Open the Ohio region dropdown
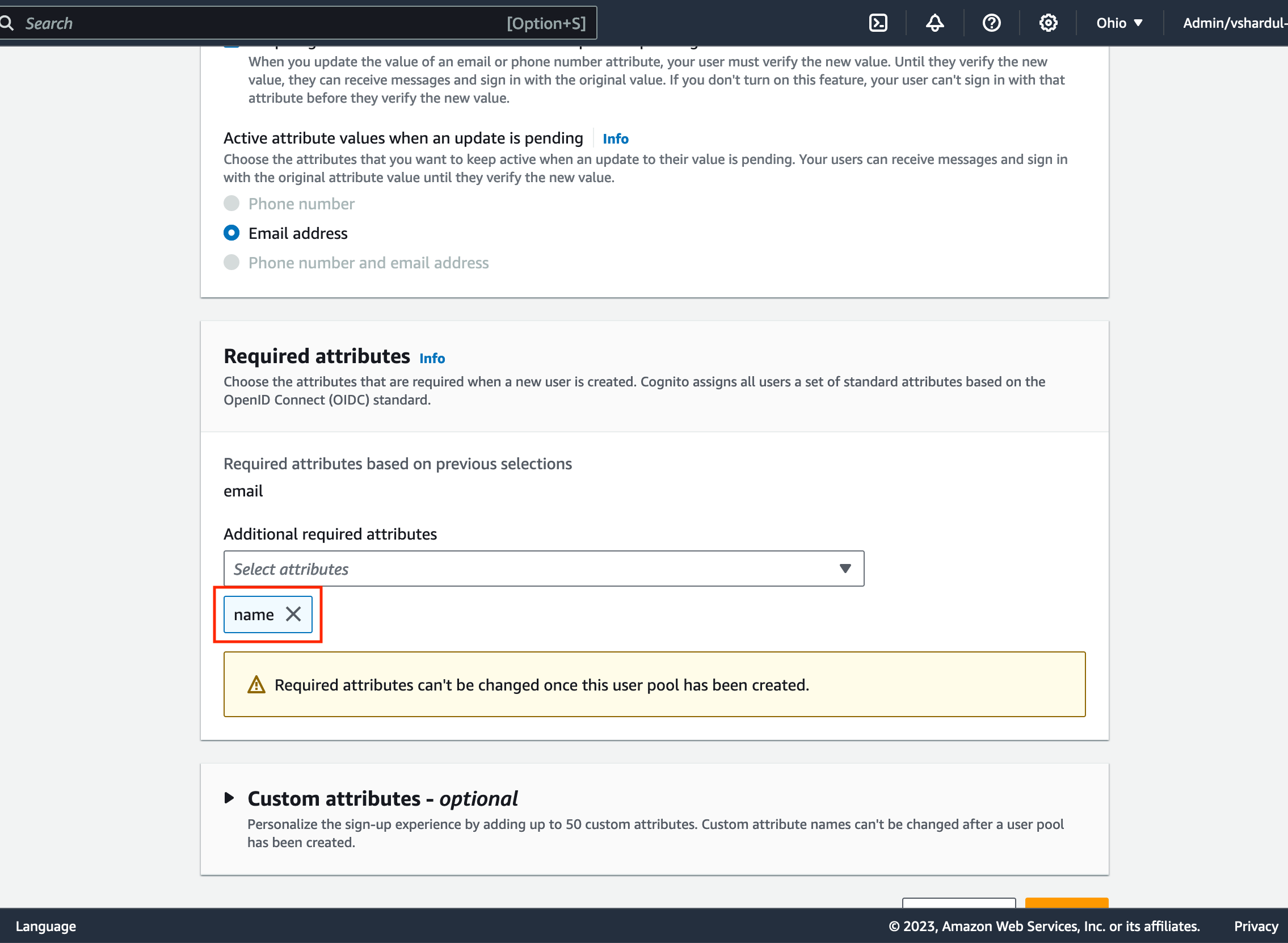 click(x=1117, y=23)
